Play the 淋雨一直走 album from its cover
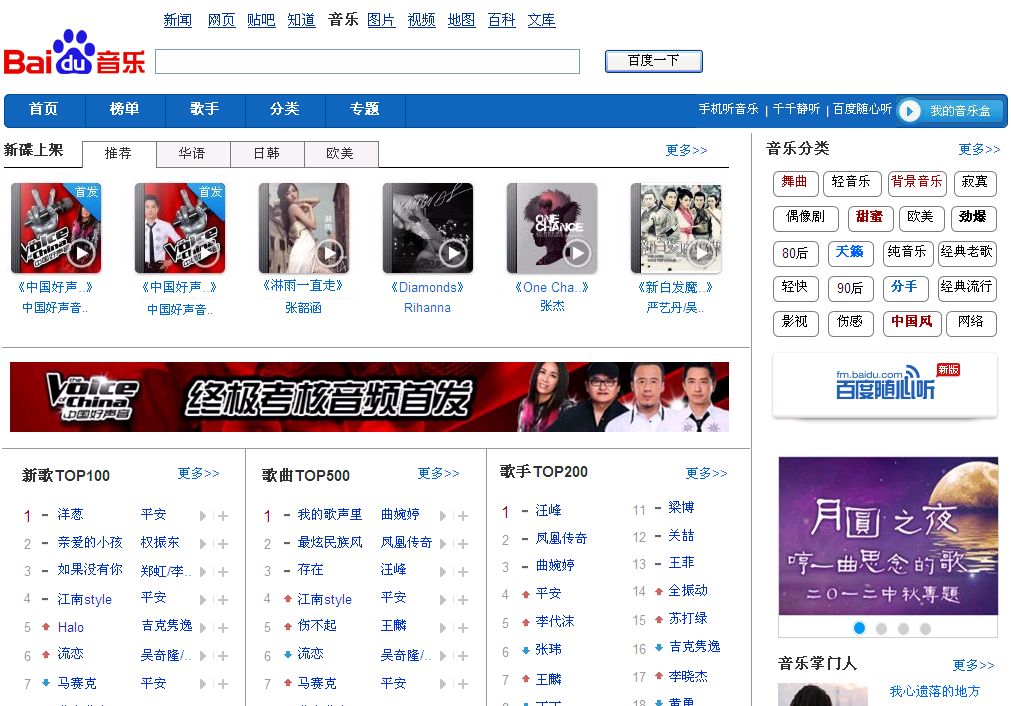The image size is (1011, 706). (x=329, y=253)
